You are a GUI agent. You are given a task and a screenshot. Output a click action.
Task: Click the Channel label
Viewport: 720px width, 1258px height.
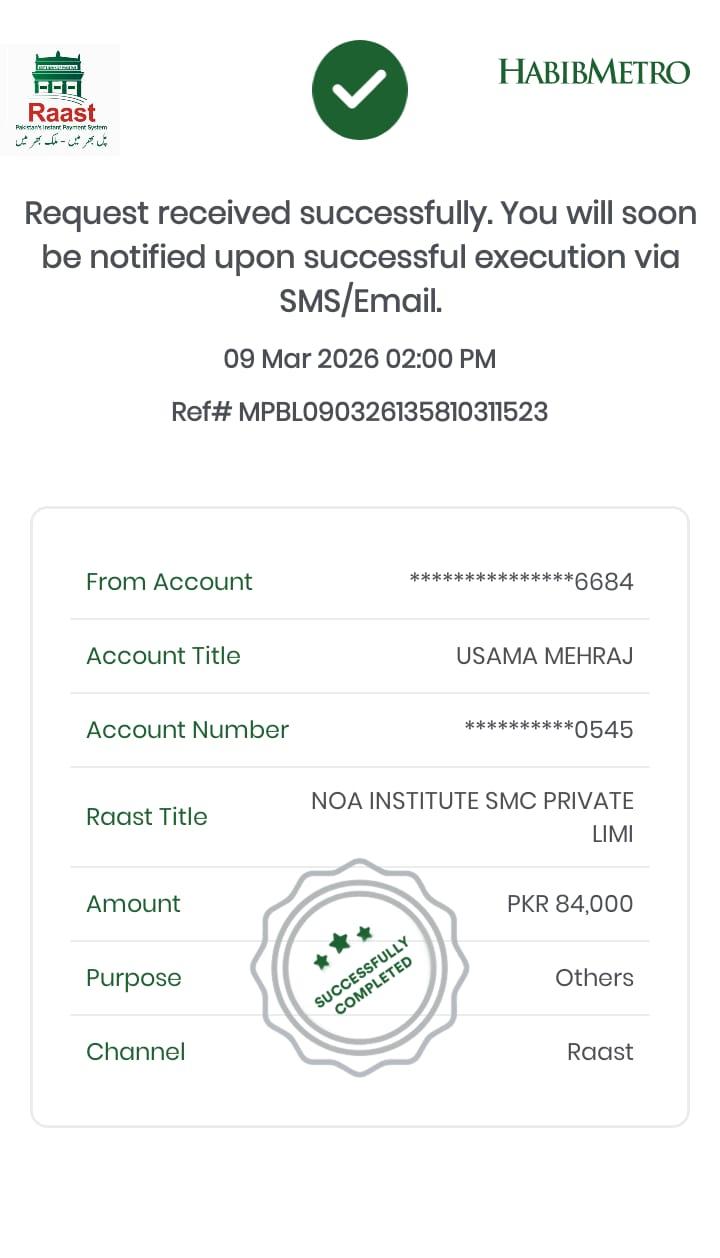pyautogui.click(x=136, y=1052)
